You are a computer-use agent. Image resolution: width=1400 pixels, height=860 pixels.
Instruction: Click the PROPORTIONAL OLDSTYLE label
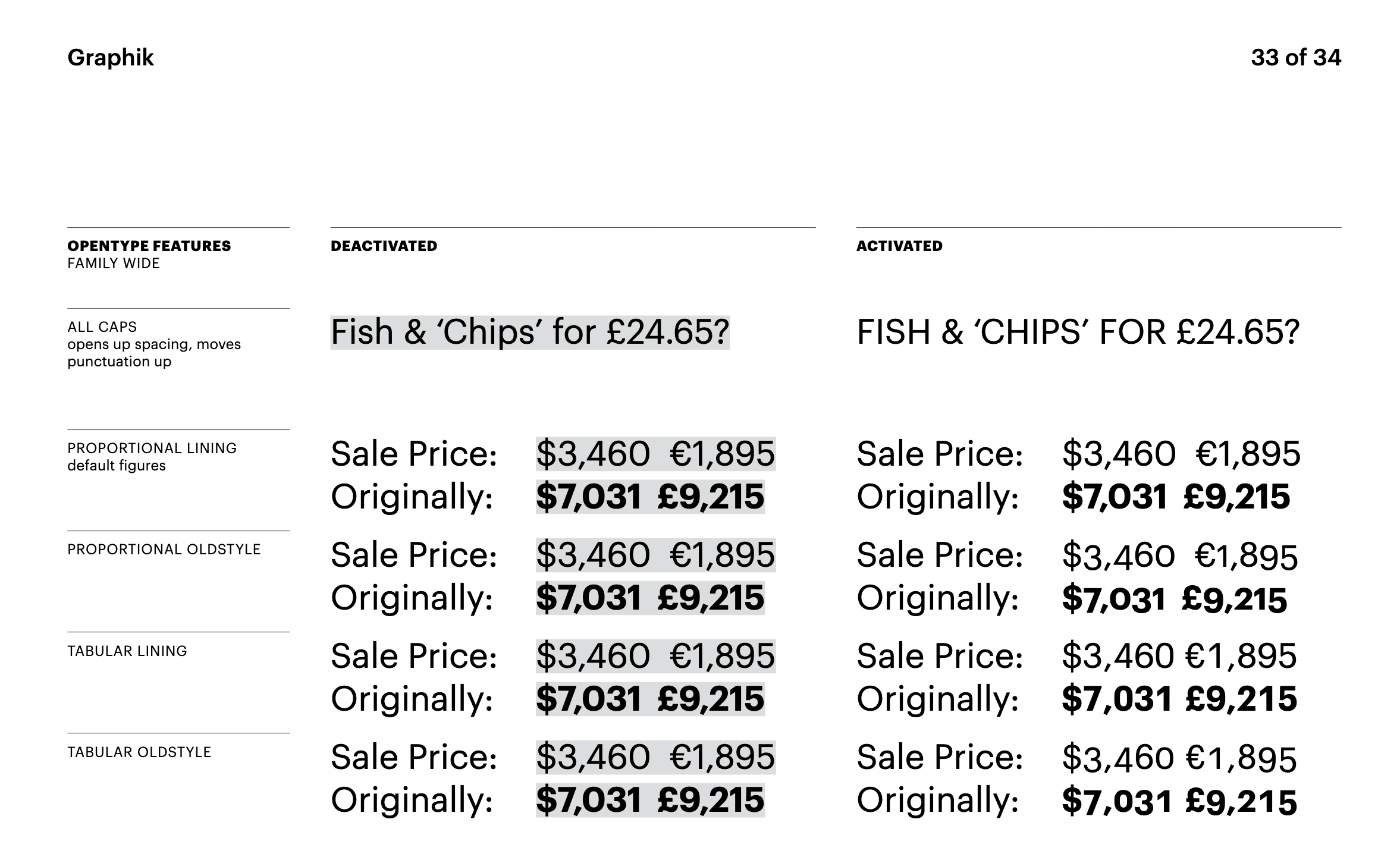point(164,549)
